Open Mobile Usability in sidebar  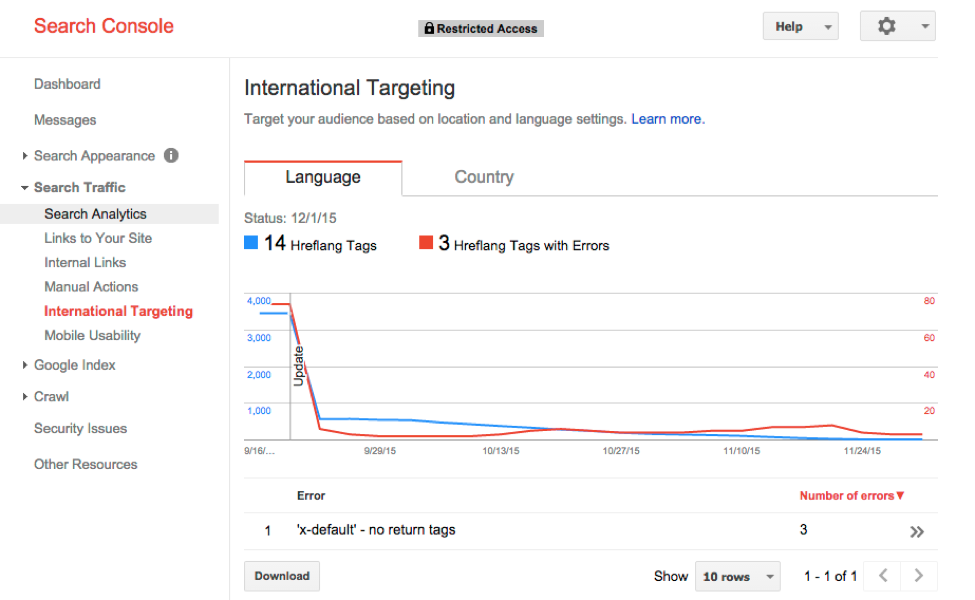[92, 335]
